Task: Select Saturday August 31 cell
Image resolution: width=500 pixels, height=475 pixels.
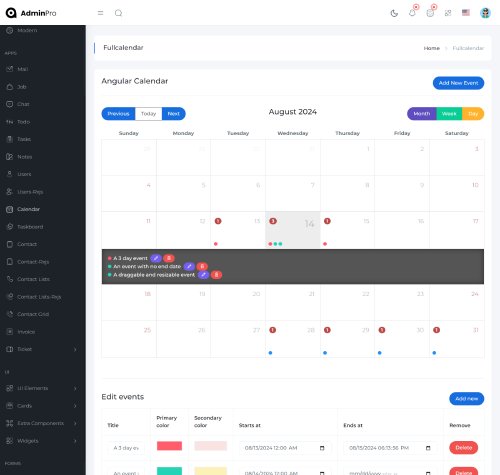Action: [457, 339]
